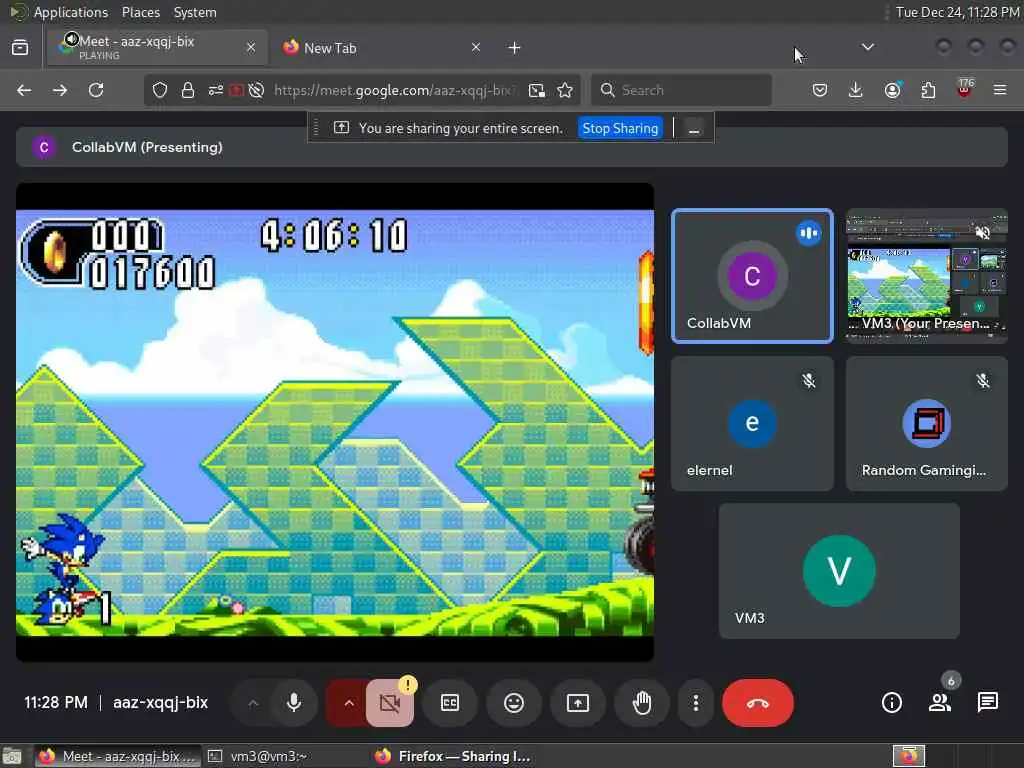Click the show desktop taskbar icon

click(12, 756)
